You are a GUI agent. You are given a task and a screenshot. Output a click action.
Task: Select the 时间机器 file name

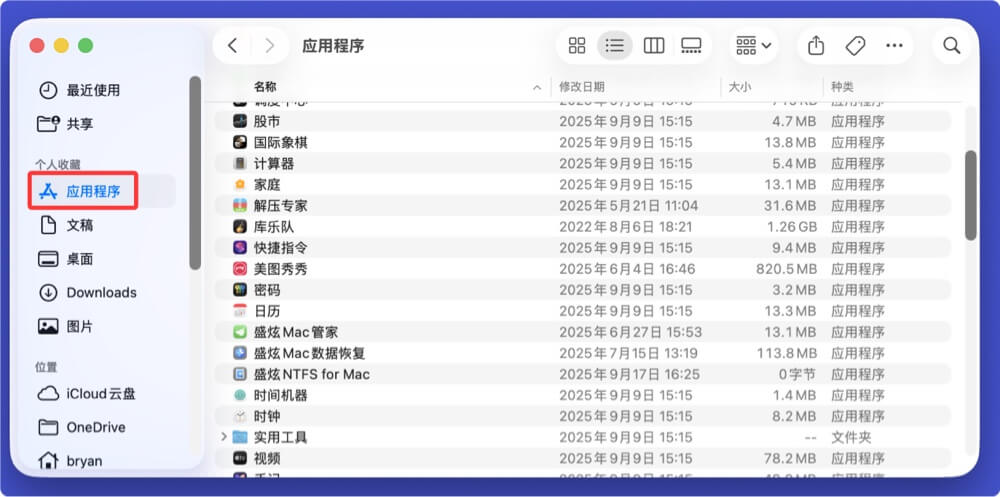281,395
